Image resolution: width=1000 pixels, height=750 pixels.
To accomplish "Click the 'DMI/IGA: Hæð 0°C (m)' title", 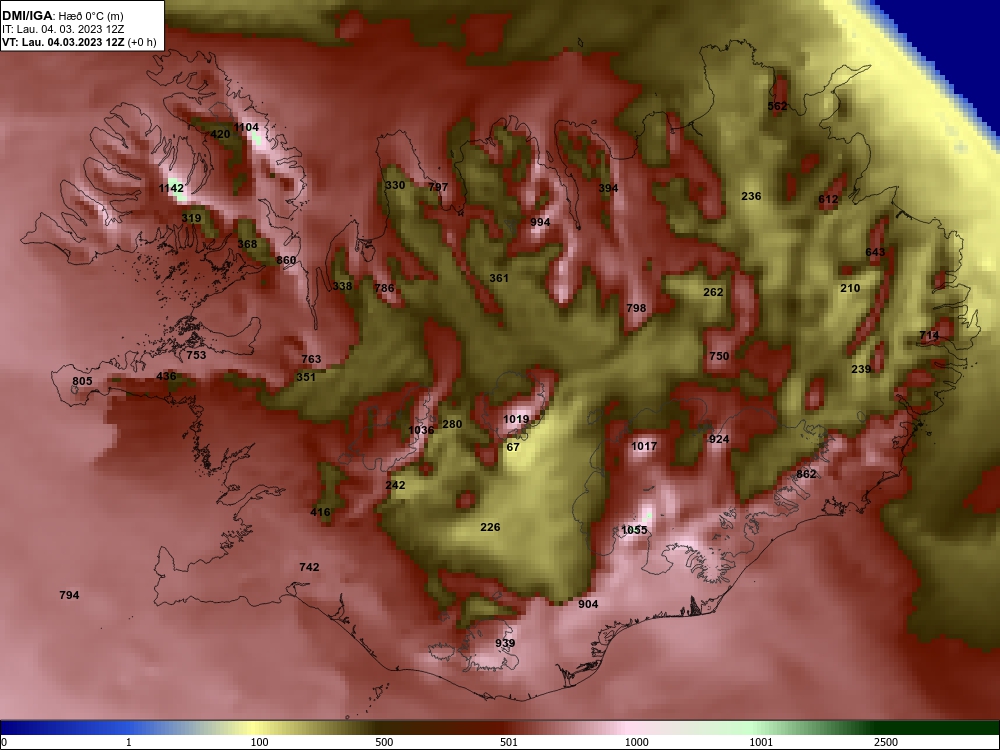I will [62, 16].
